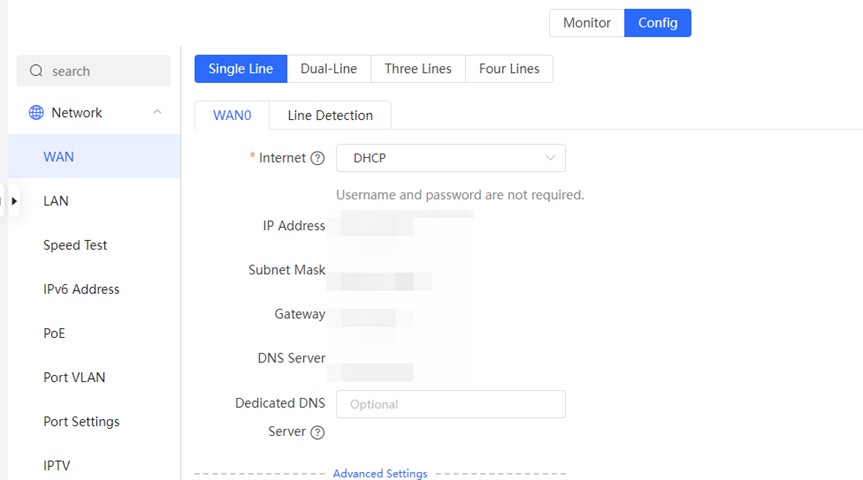
Task: Click the Dedicated DNS Optional field
Action: point(451,404)
